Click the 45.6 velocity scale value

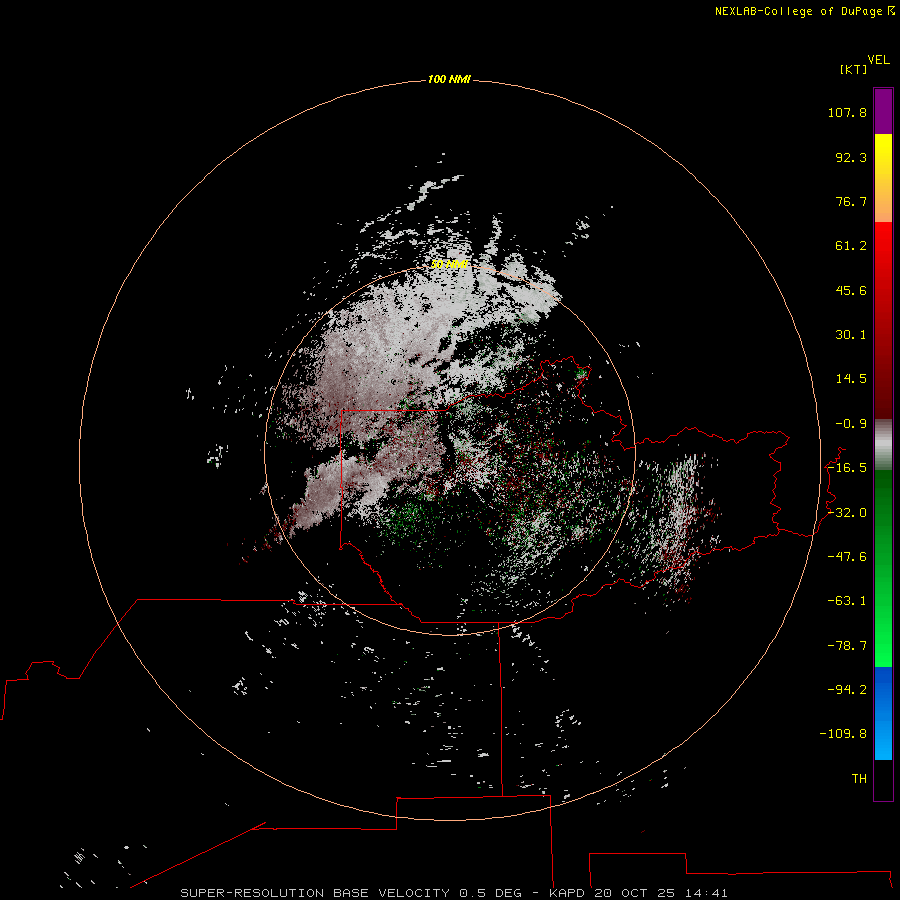tap(851, 290)
